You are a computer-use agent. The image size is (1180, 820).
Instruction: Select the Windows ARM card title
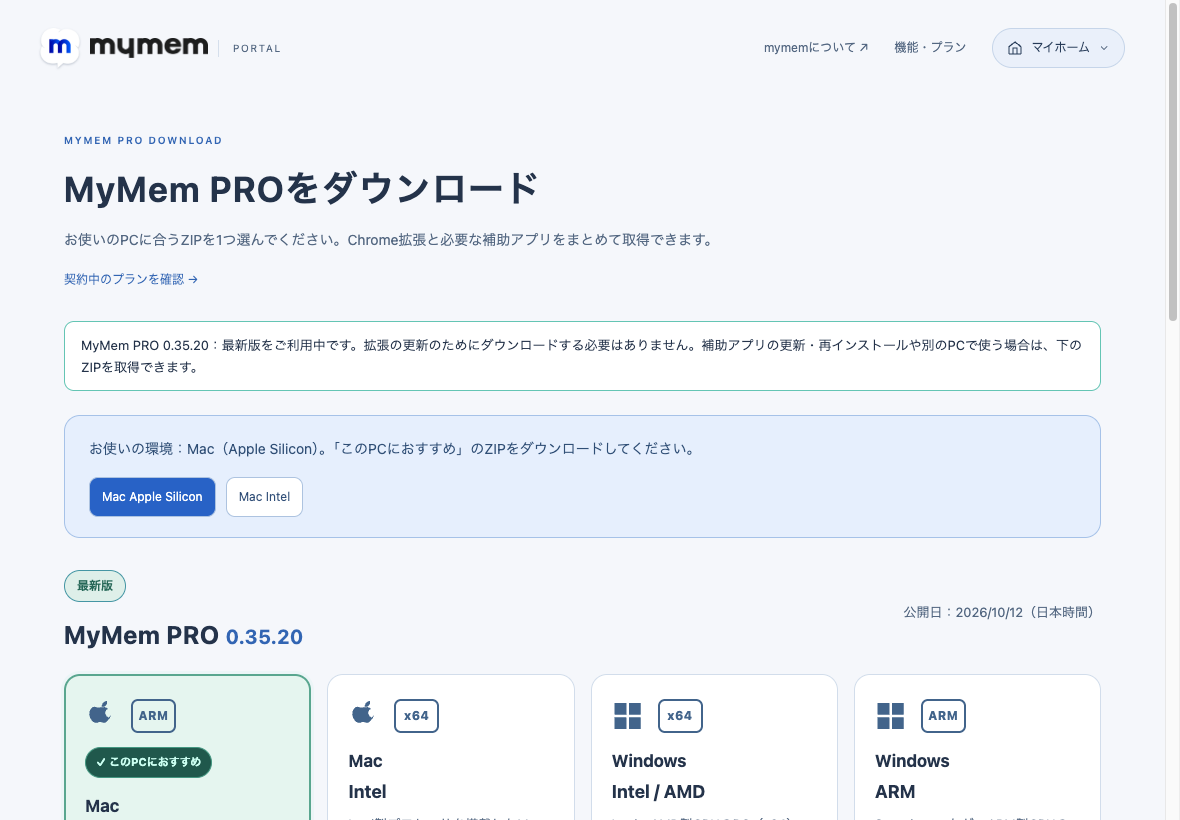[x=912, y=776]
